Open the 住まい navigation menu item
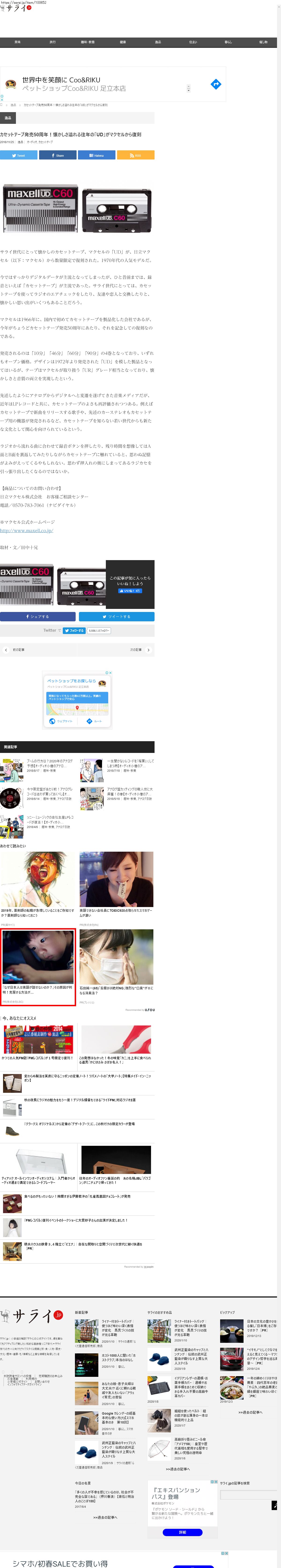 193,42
